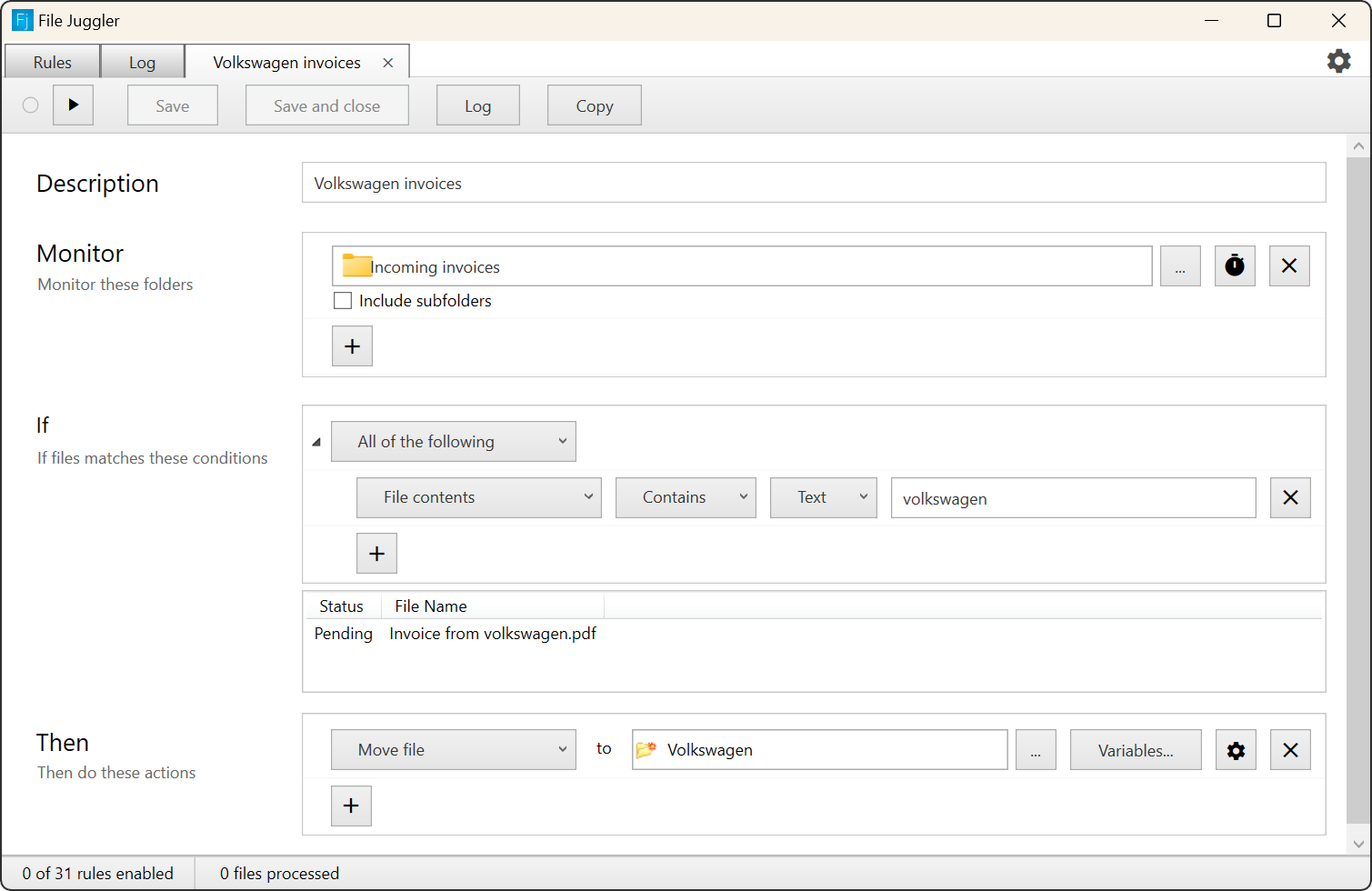Open the File Juggler settings gear

1338,61
